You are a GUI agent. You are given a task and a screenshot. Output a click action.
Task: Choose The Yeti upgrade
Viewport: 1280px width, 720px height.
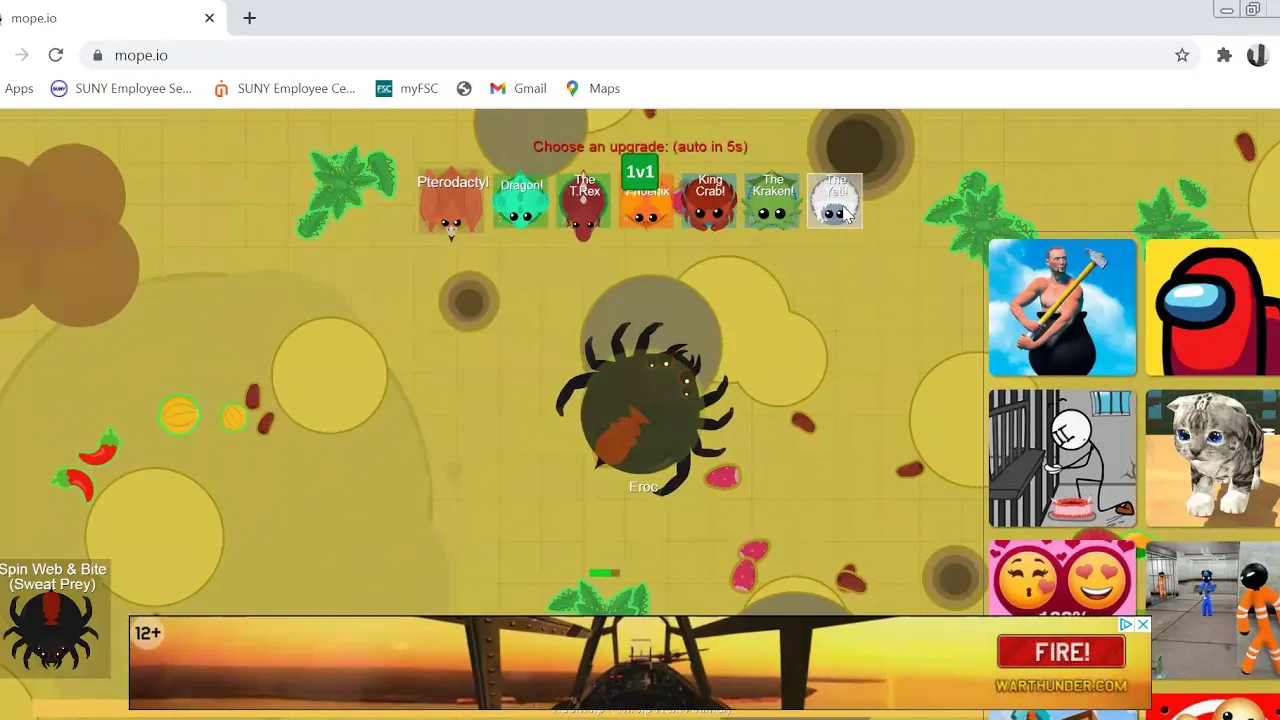coord(834,202)
